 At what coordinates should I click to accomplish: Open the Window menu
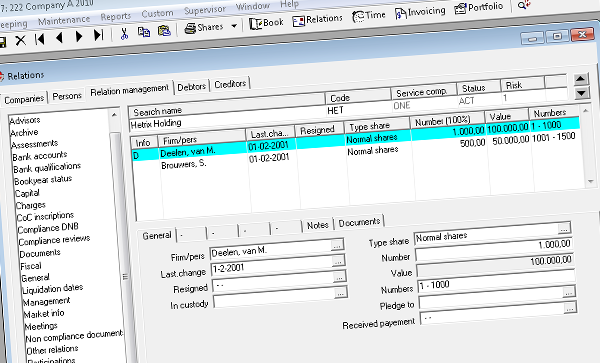pos(253,7)
